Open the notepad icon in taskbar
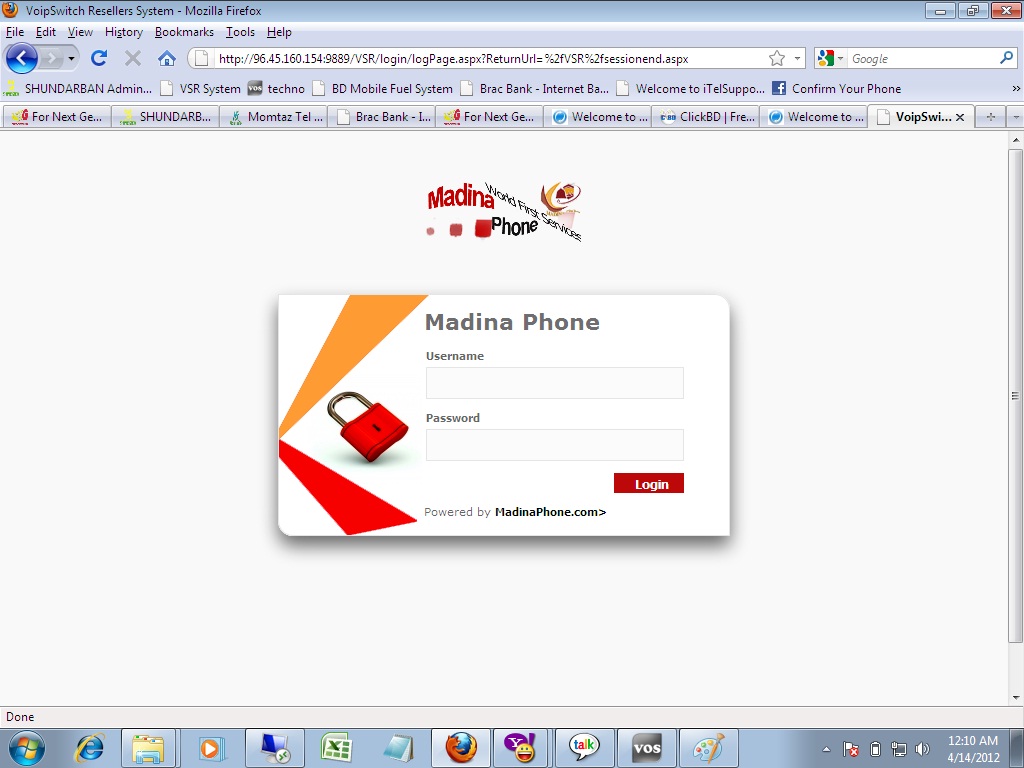Image resolution: width=1024 pixels, height=768 pixels. 398,748
